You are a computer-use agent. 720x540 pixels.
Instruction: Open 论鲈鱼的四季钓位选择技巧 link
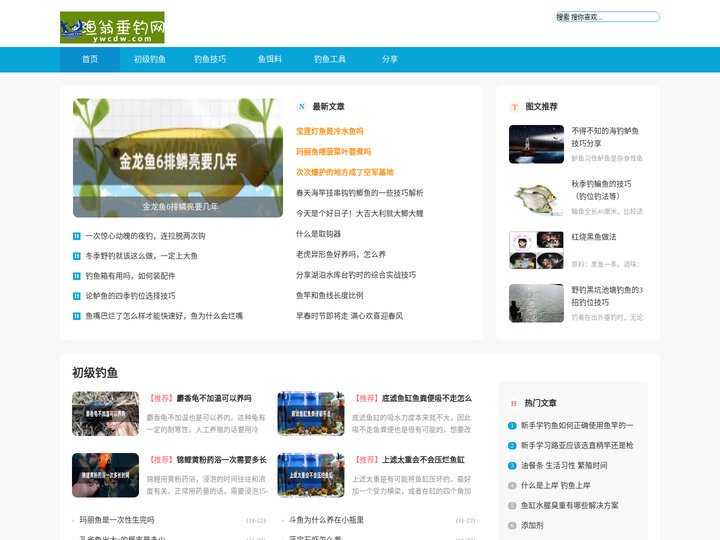(x=130, y=296)
